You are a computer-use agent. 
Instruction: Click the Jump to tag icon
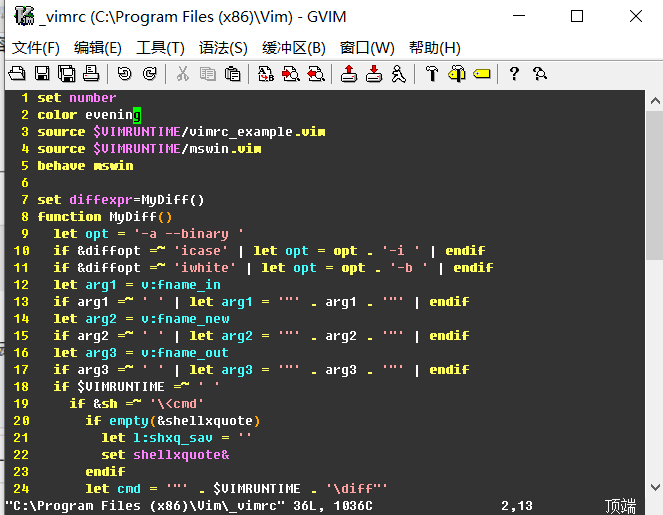482,74
